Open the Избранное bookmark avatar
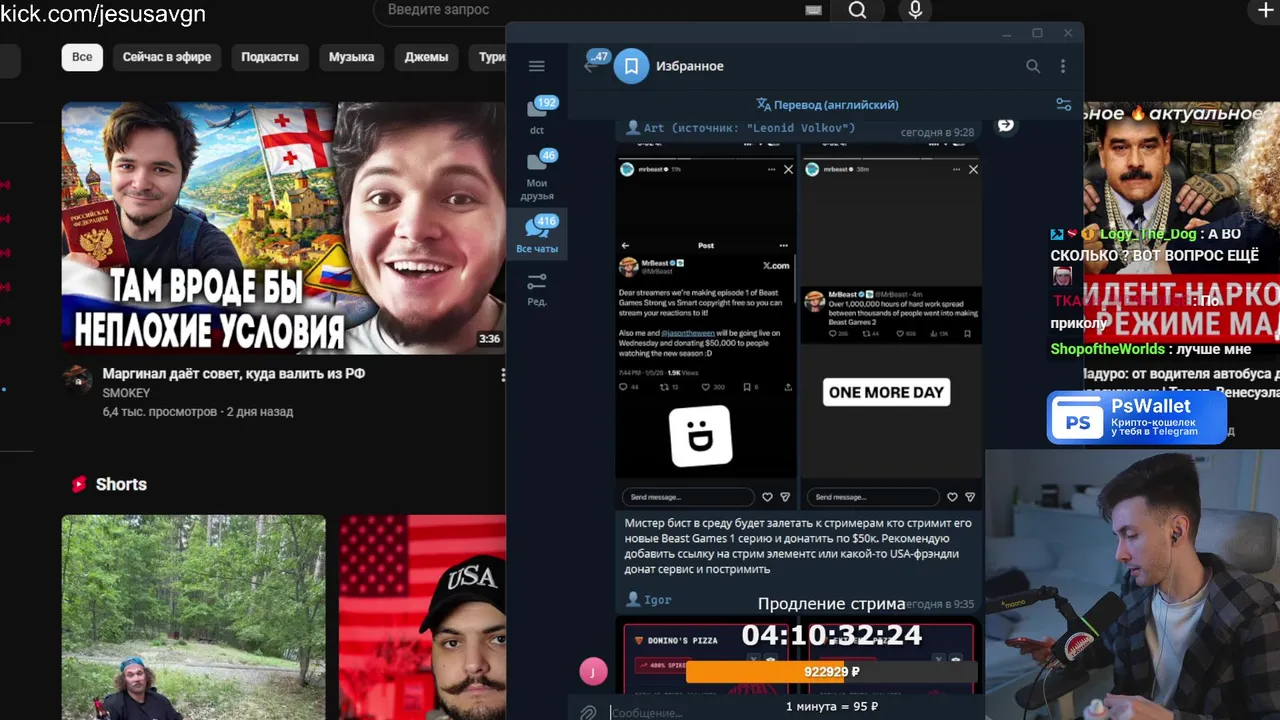 tap(631, 66)
